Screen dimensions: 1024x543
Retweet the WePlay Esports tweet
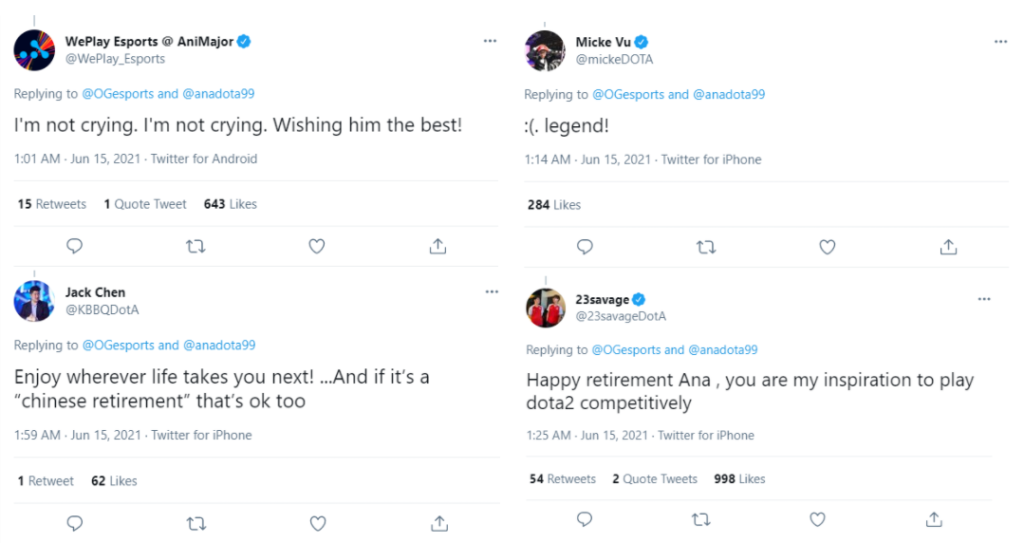196,246
